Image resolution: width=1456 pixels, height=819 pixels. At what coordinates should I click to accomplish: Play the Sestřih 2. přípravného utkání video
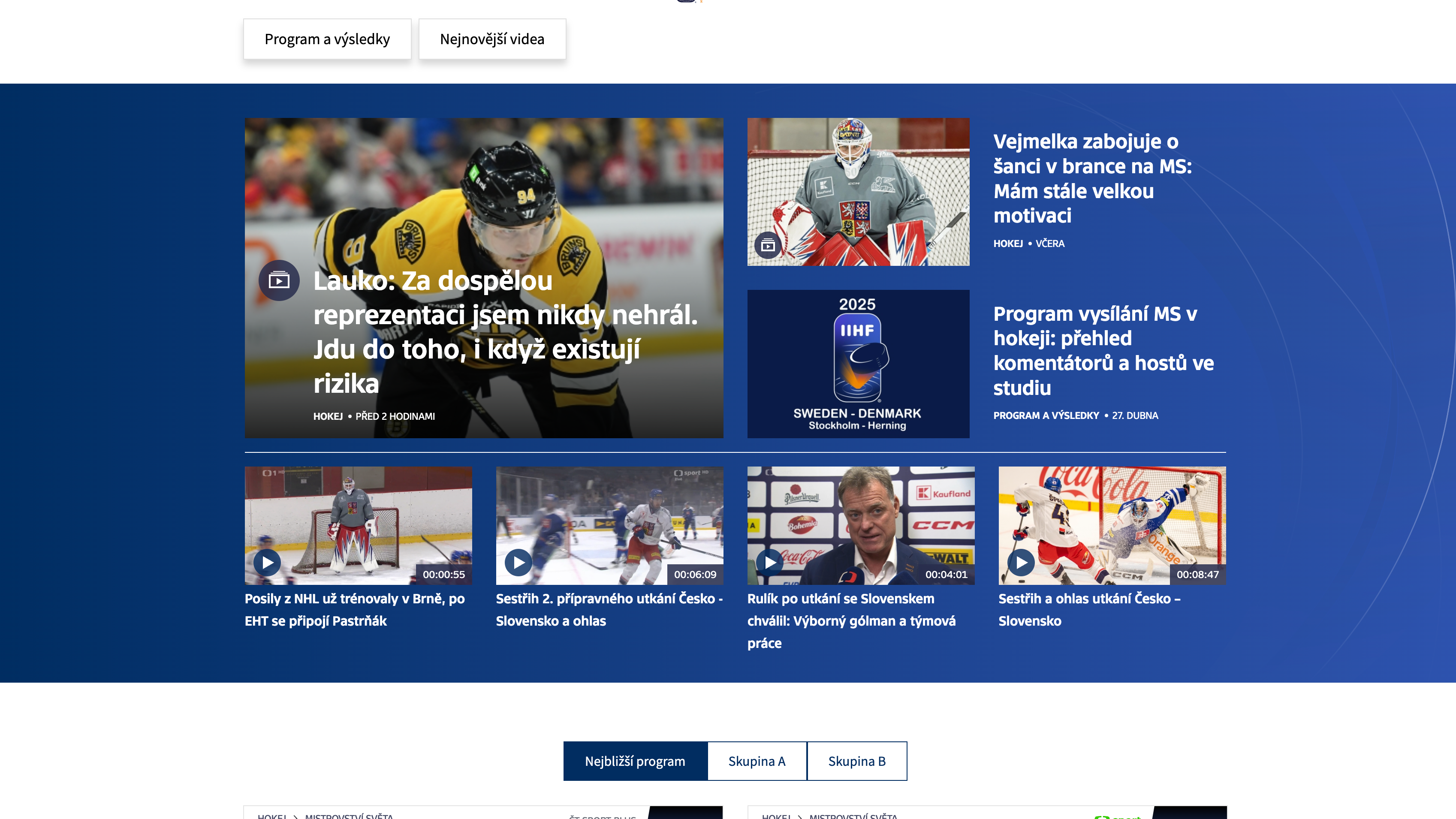coord(518,563)
